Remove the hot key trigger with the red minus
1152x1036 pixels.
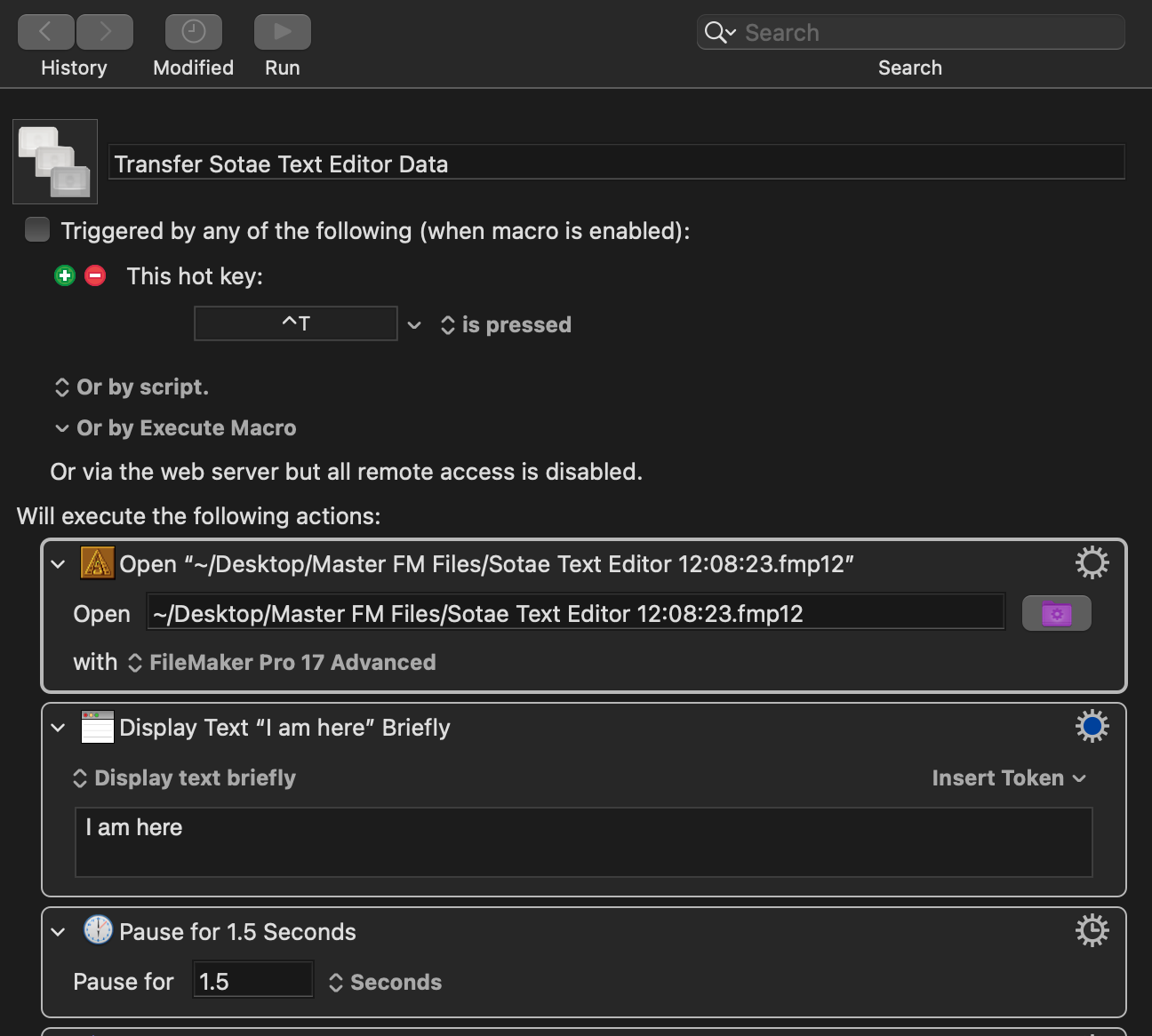click(x=95, y=275)
